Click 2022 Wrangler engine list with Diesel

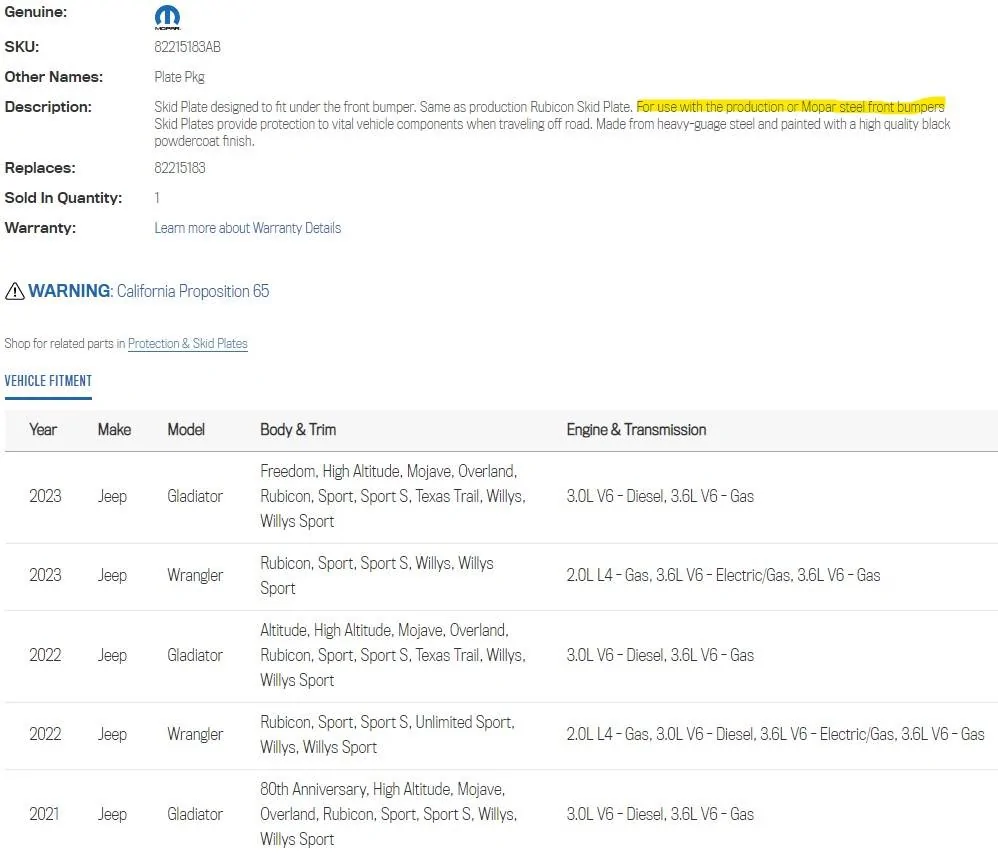coord(775,734)
